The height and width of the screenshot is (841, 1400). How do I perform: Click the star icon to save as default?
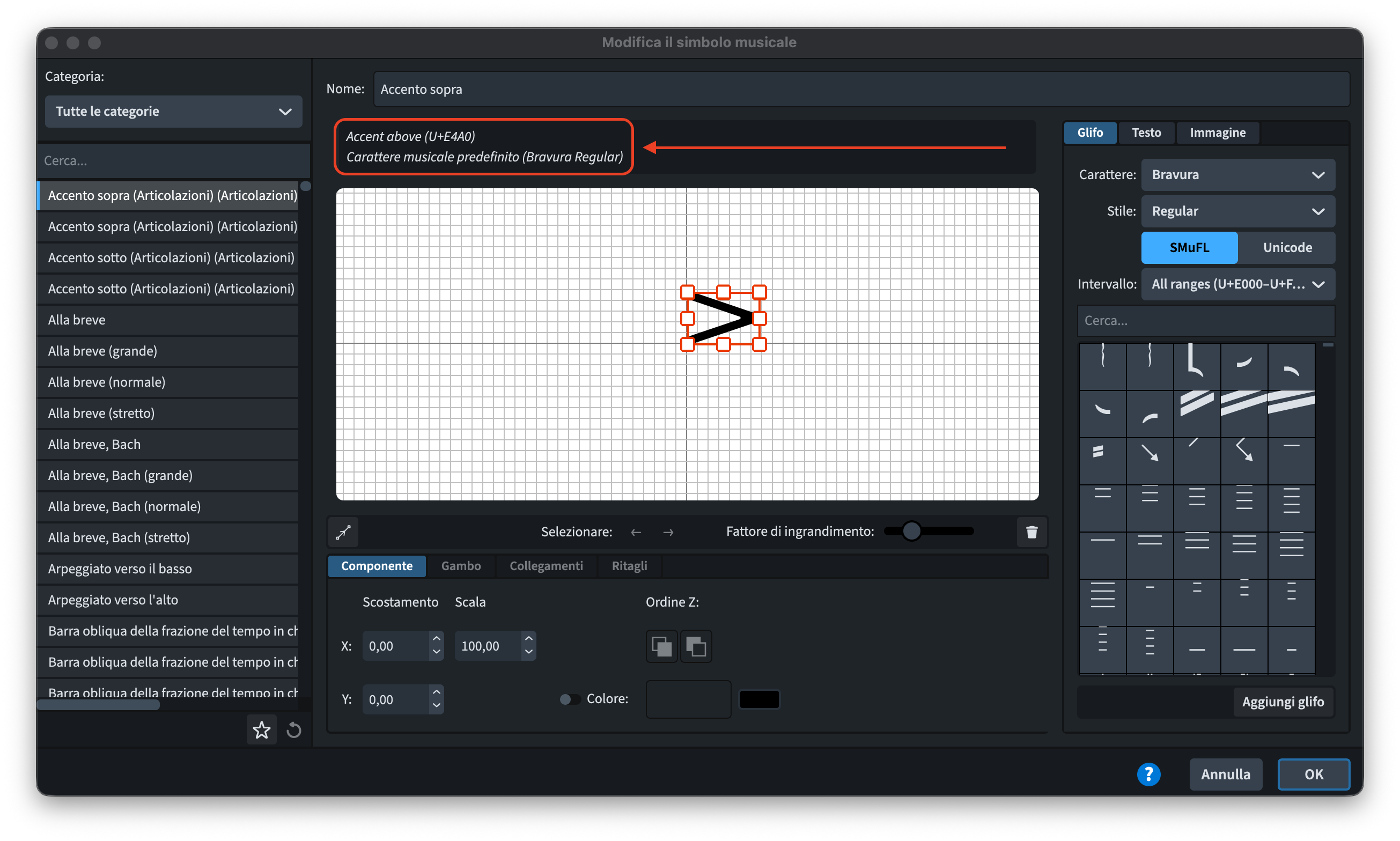click(261, 730)
